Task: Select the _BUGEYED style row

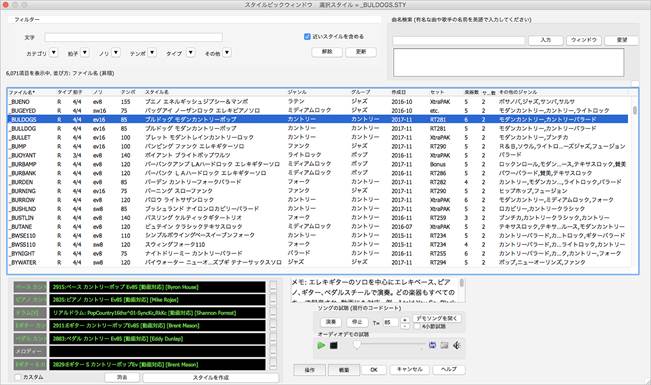Action: click(318, 110)
